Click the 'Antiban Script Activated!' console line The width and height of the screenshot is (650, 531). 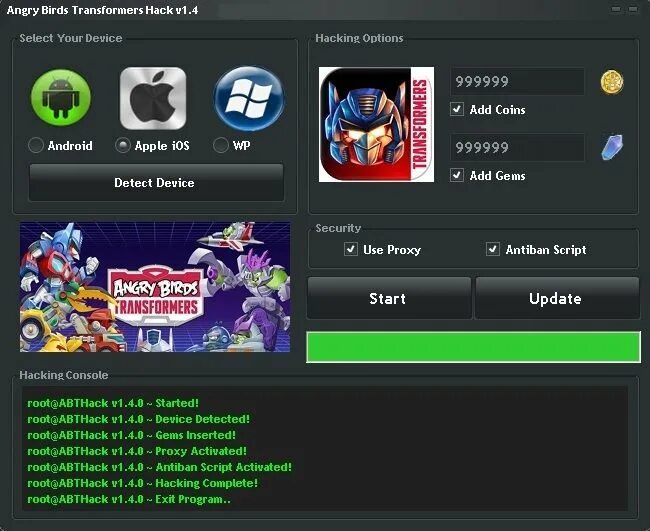(159, 467)
